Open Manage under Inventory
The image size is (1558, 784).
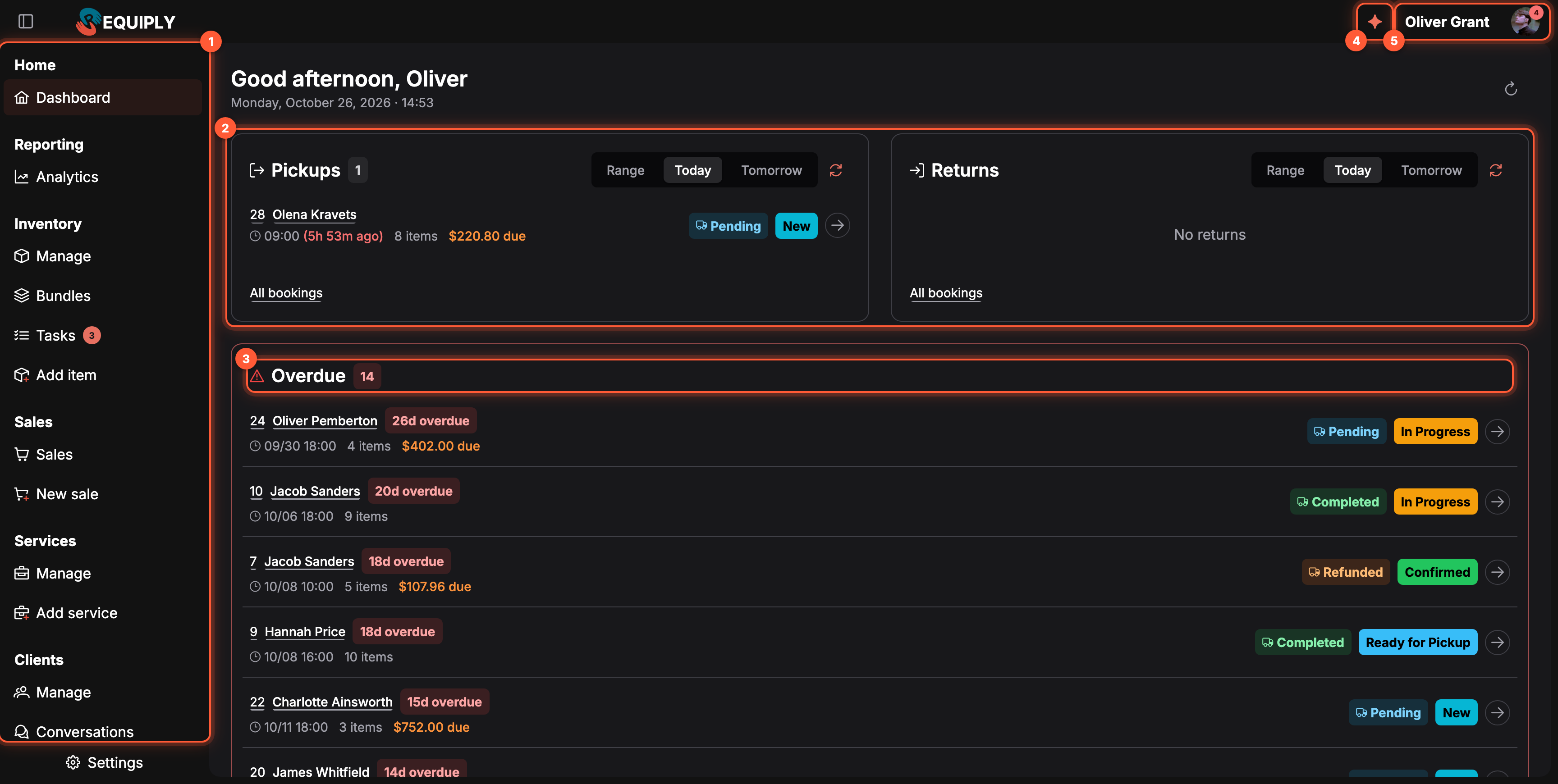click(x=103, y=256)
